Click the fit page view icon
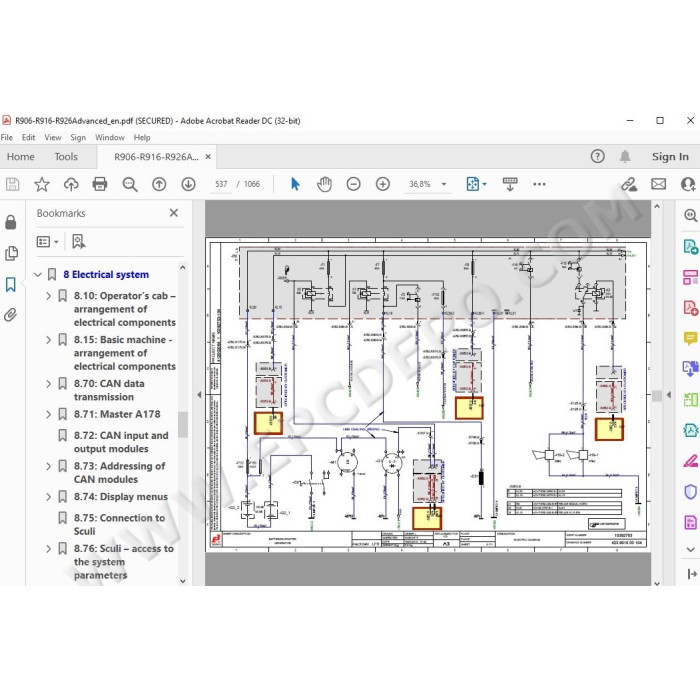Image resolution: width=700 pixels, height=700 pixels. (x=473, y=184)
